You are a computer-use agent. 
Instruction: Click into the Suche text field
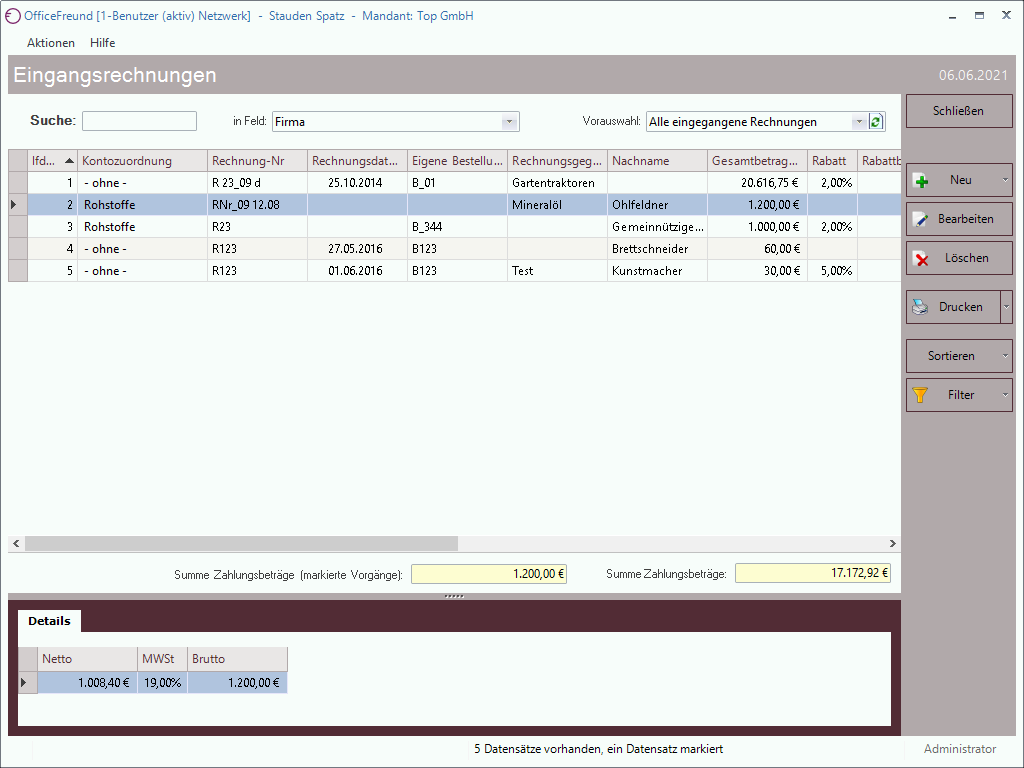coord(139,121)
